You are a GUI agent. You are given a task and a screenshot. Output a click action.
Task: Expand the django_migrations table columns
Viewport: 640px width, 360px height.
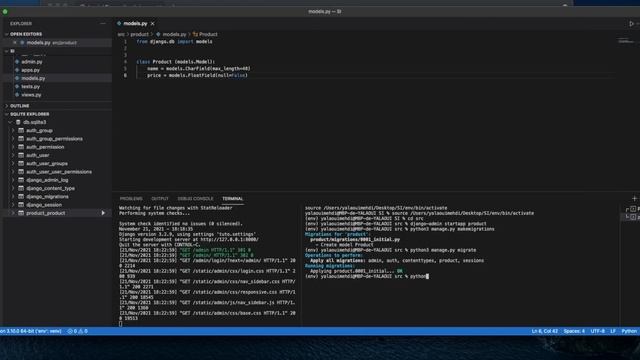[x=13, y=196]
